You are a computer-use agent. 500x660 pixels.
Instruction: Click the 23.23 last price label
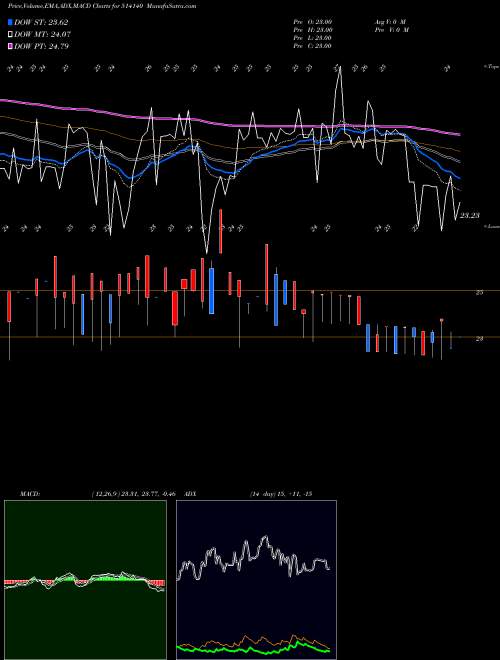(470, 216)
